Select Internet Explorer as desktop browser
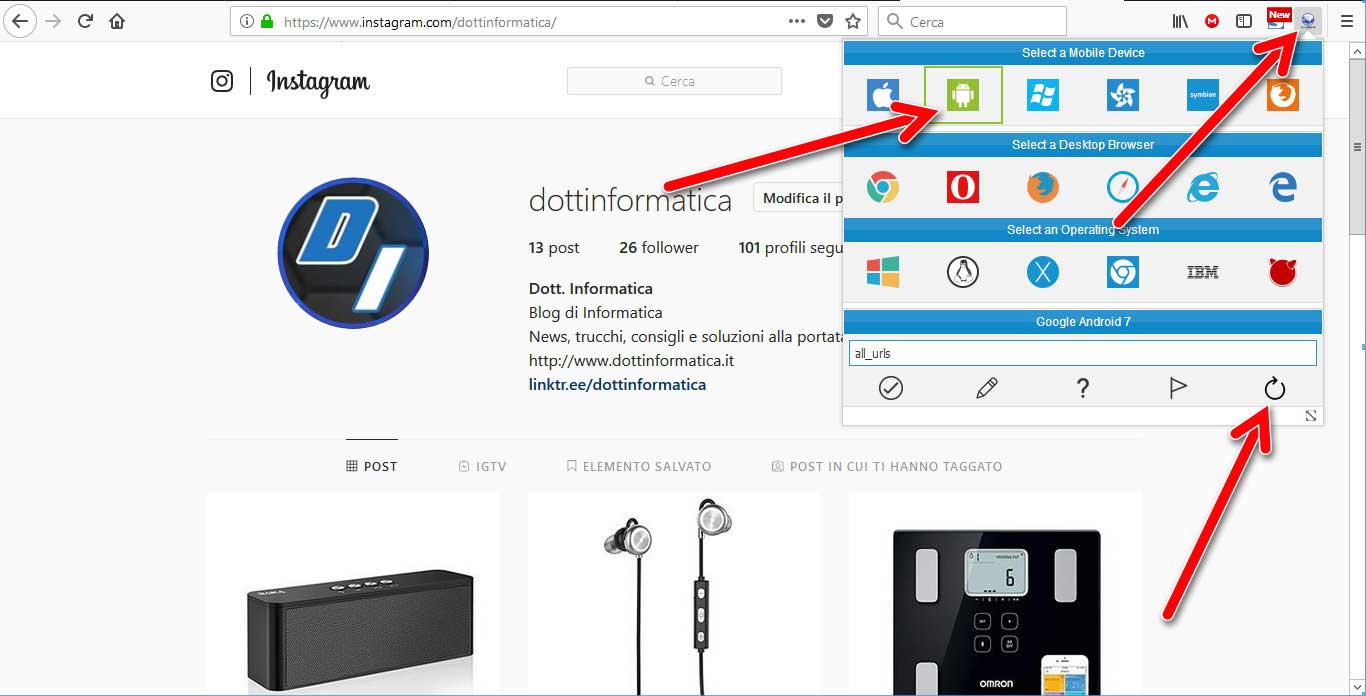Viewport: 1366px width, 696px height. point(1202,187)
